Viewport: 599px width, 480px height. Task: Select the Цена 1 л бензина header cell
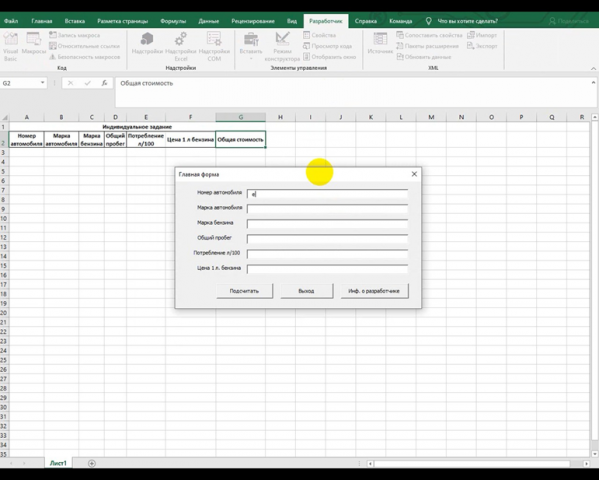(190, 139)
